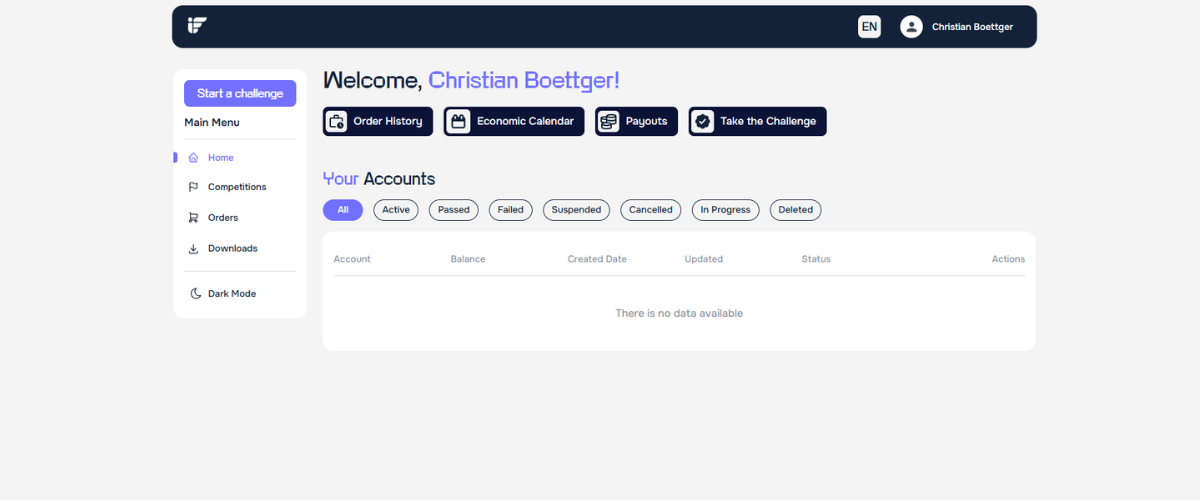This screenshot has width=1200, height=500.
Task: Click the Dark Mode moon icon
Action: pyautogui.click(x=196, y=293)
